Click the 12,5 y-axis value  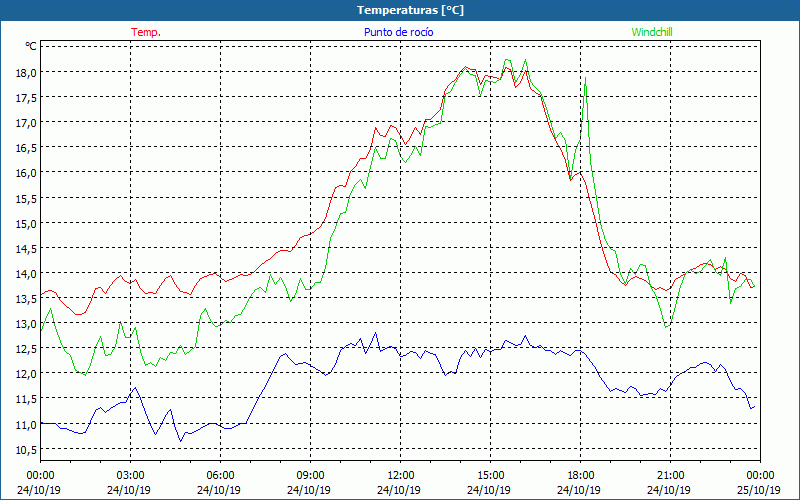tap(27, 349)
